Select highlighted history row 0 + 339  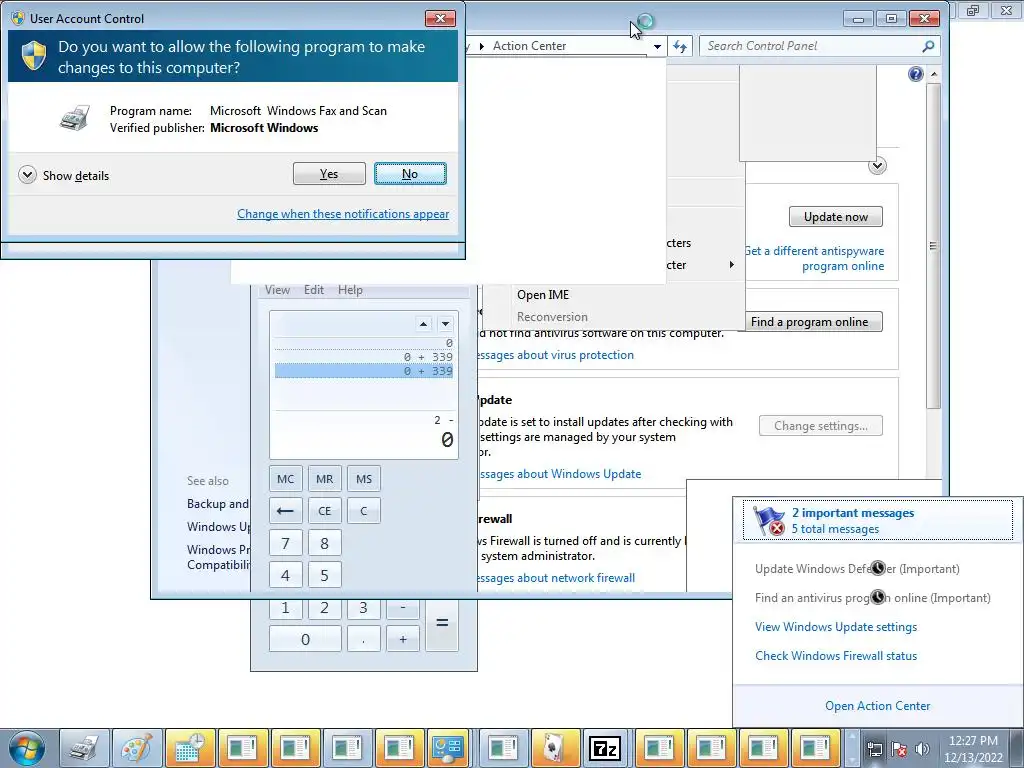[x=364, y=371]
